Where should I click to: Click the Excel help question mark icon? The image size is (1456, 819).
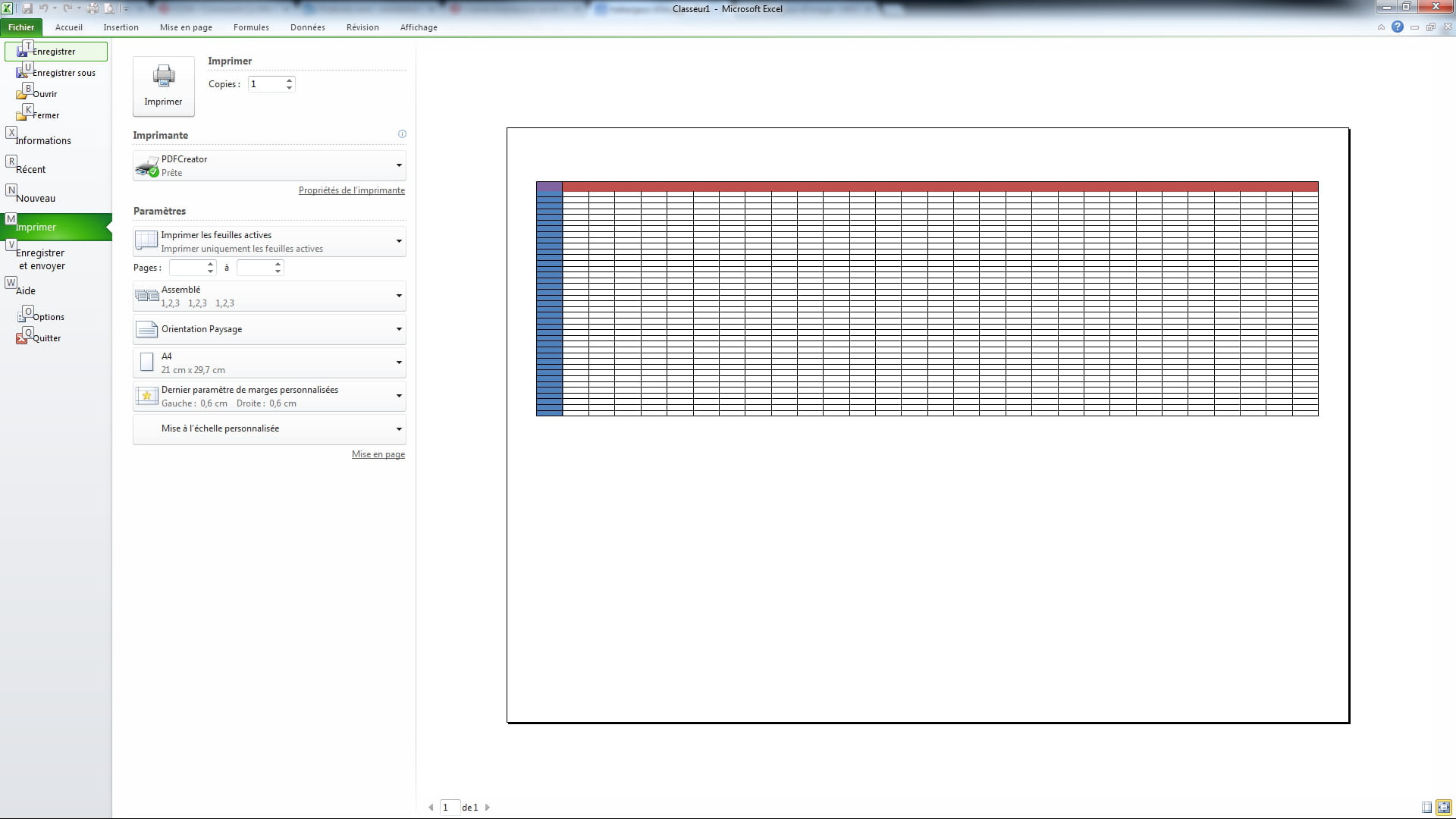coord(1397,27)
